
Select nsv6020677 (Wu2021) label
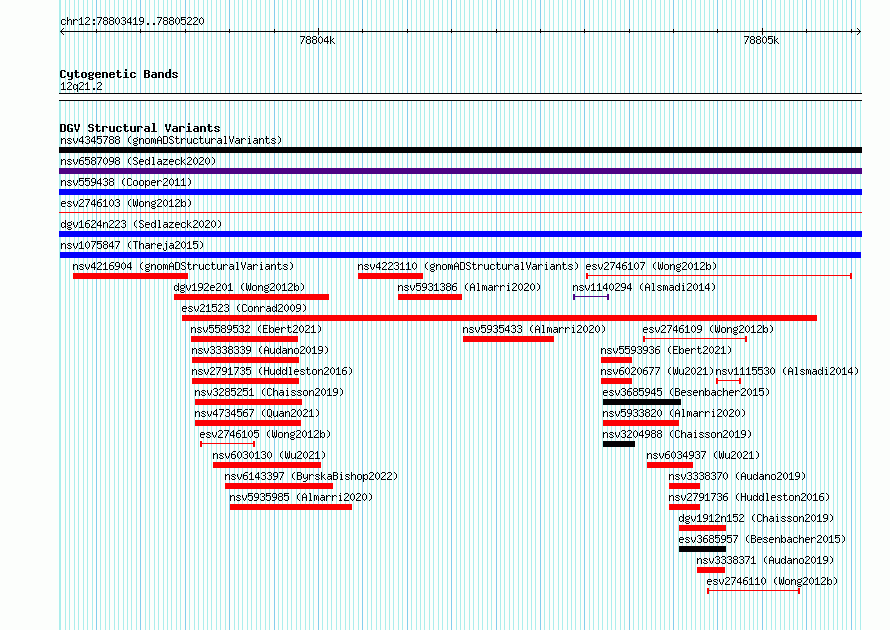(x=657, y=371)
